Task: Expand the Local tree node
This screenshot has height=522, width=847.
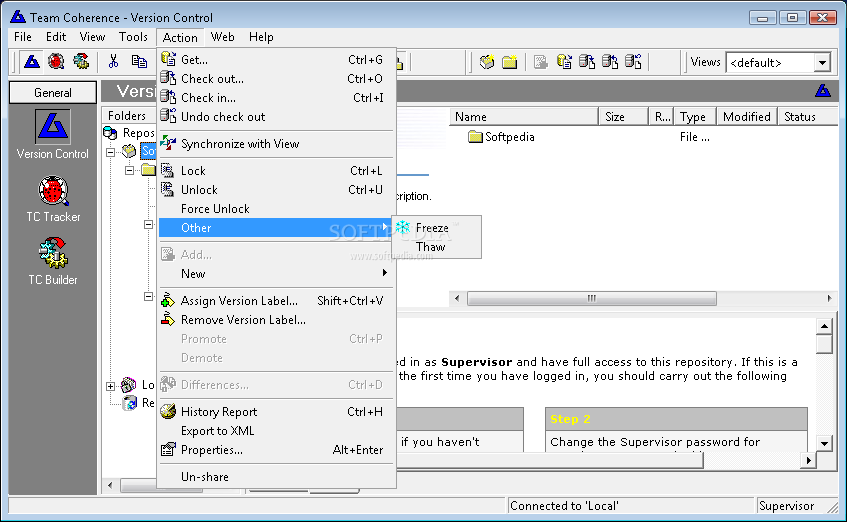Action: pyautogui.click(x=111, y=386)
